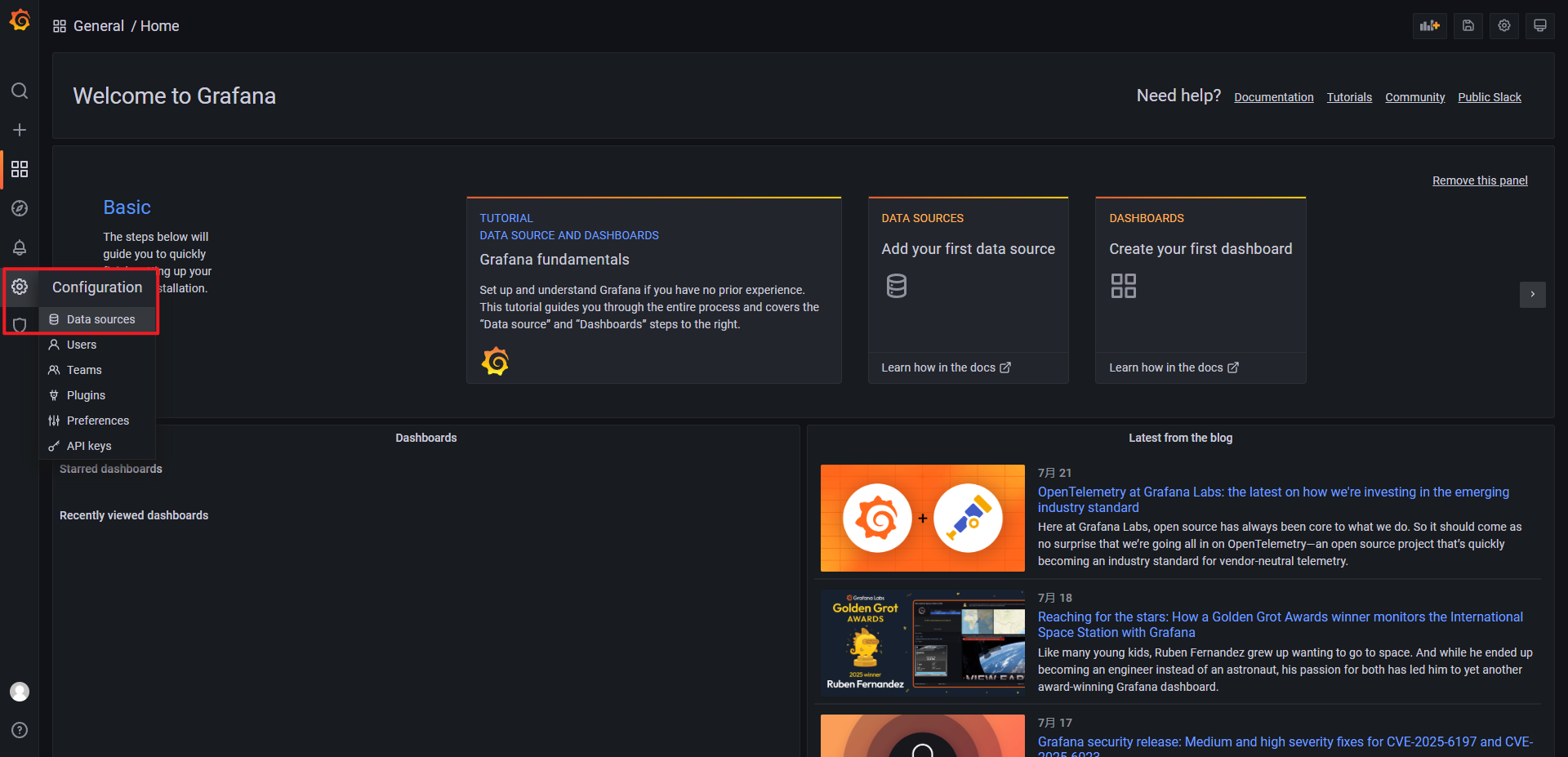The width and height of the screenshot is (1568, 757).
Task: Click the Latest from the blog panel title
Action: [1180, 438]
